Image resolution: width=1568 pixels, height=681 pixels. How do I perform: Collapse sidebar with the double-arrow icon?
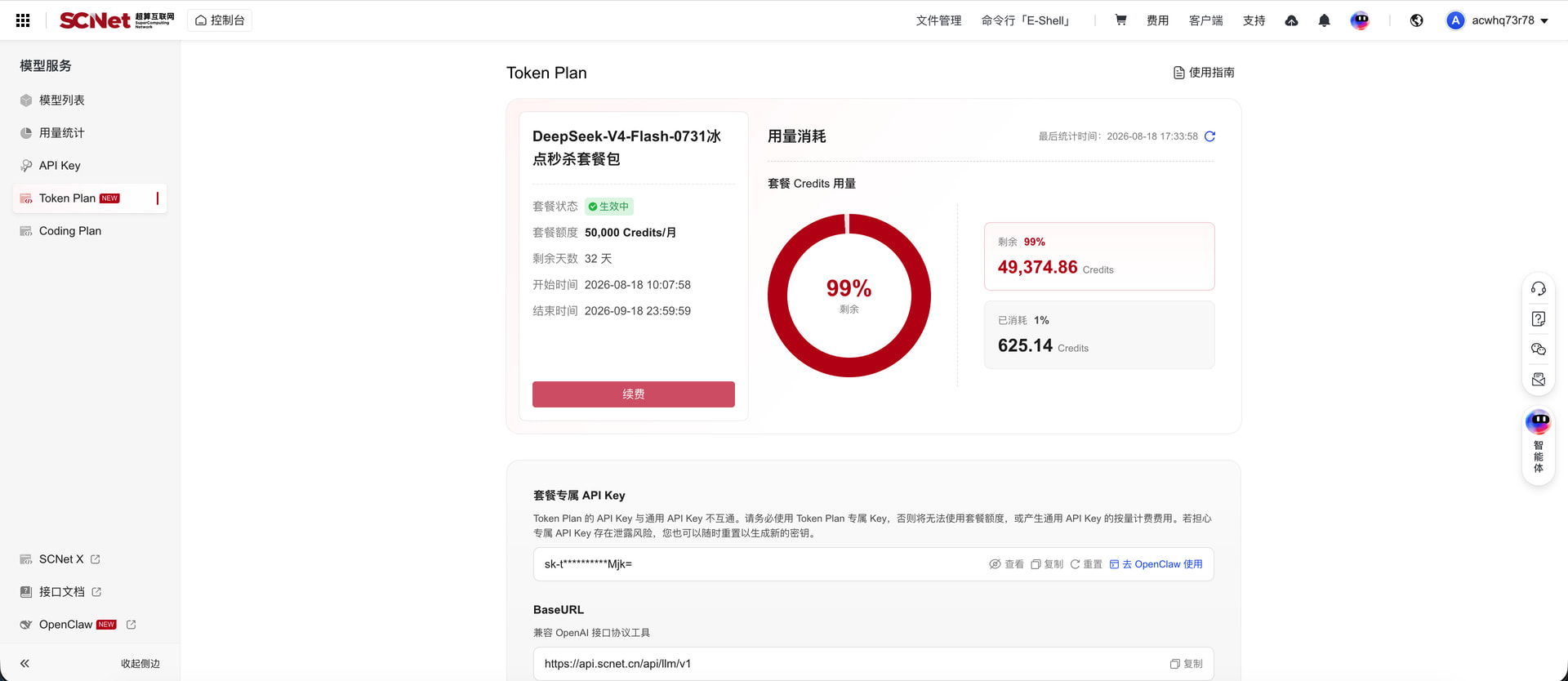tap(24, 664)
